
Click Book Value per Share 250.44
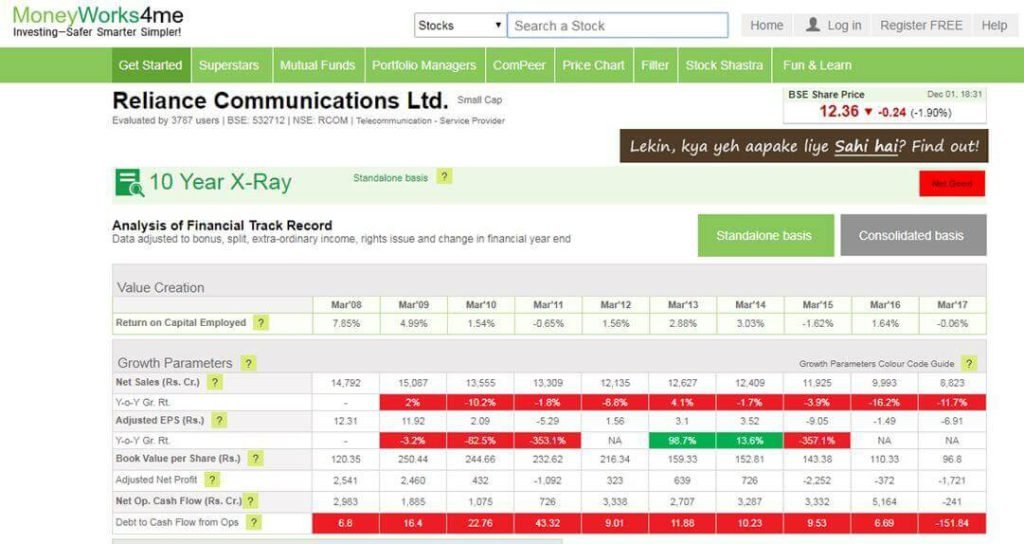413,460
